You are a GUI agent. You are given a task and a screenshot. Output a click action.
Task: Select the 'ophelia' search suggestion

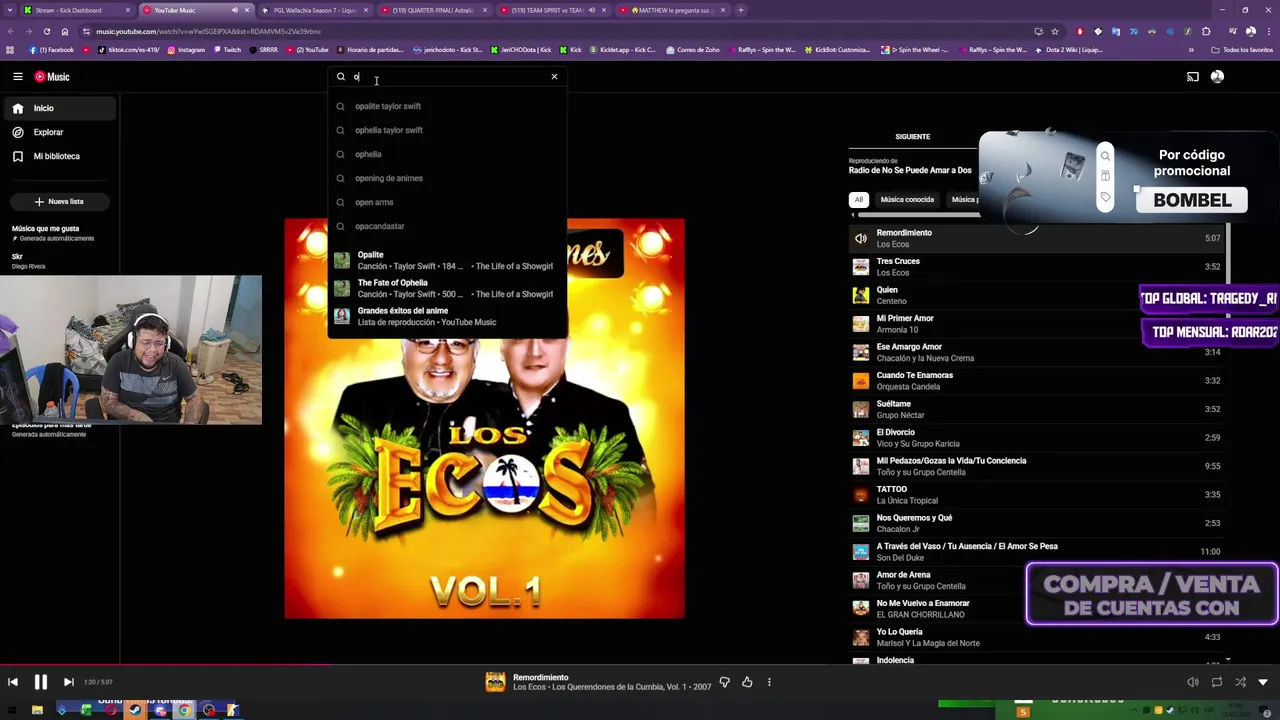click(x=447, y=154)
